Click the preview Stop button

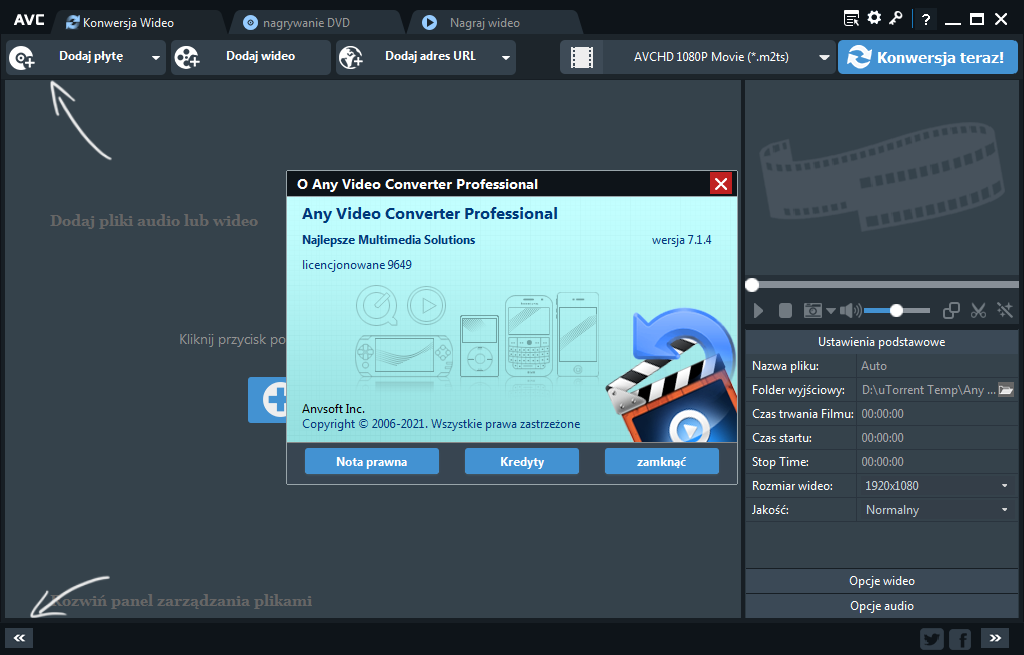click(786, 311)
